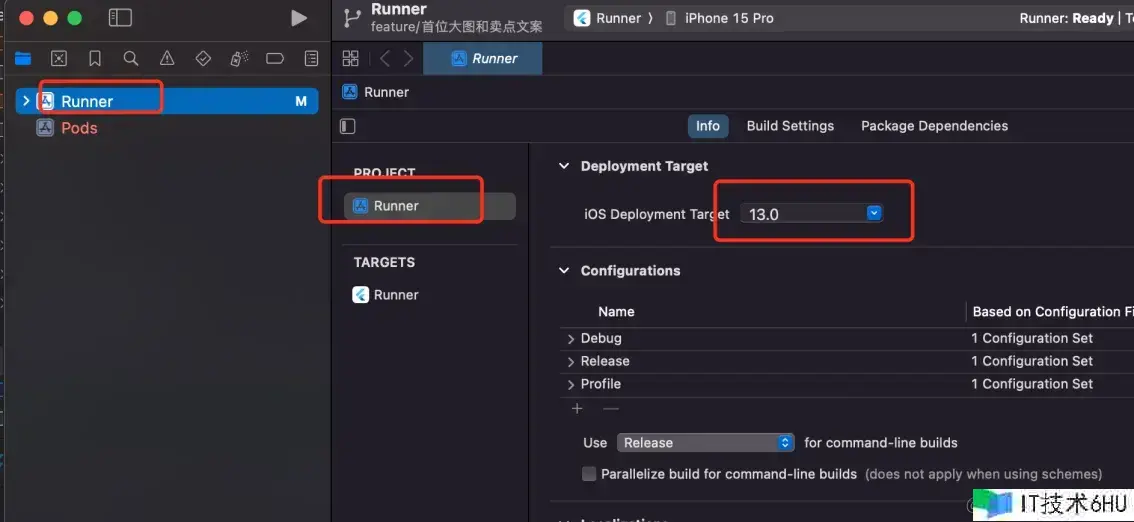1134x522 pixels.
Task: Select Runner project in navigator
Action: pyautogui.click(x=166, y=101)
